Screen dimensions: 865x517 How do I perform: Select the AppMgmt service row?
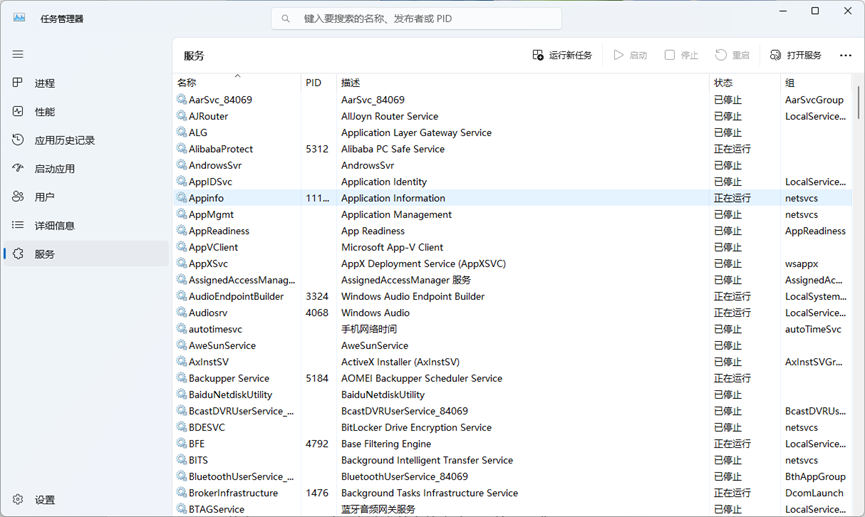(512, 214)
